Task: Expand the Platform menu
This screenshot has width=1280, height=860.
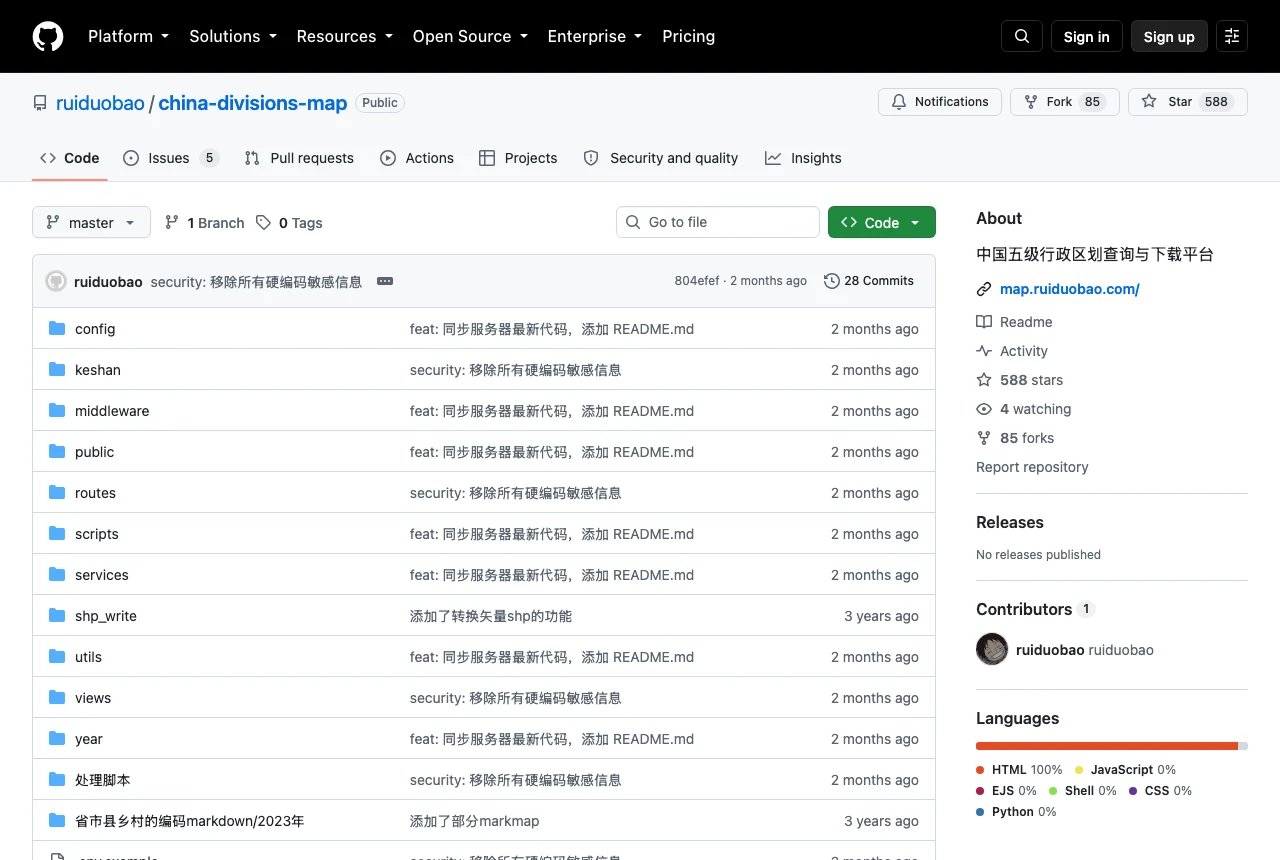Action: (129, 36)
